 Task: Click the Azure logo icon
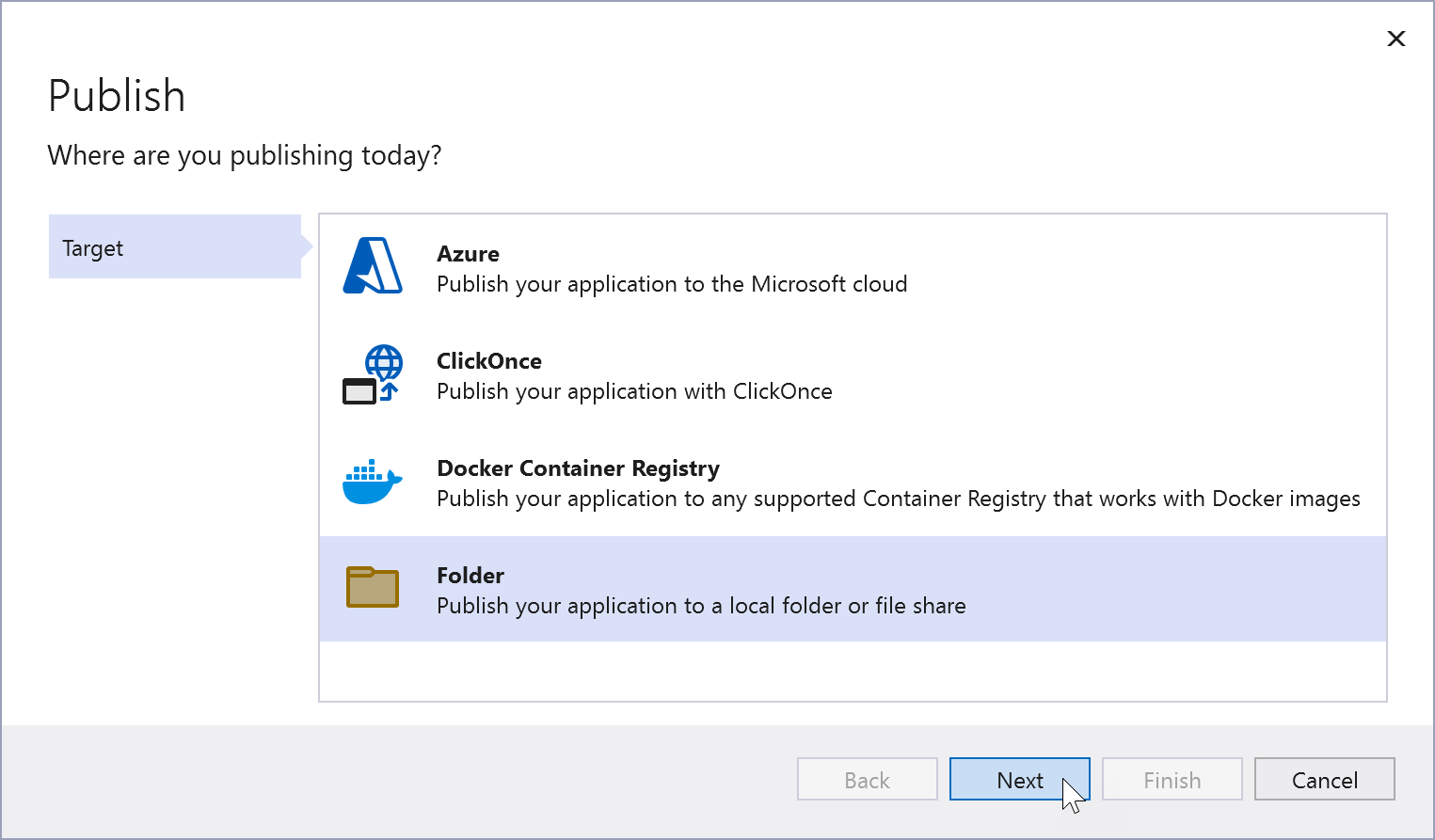pyautogui.click(x=373, y=266)
